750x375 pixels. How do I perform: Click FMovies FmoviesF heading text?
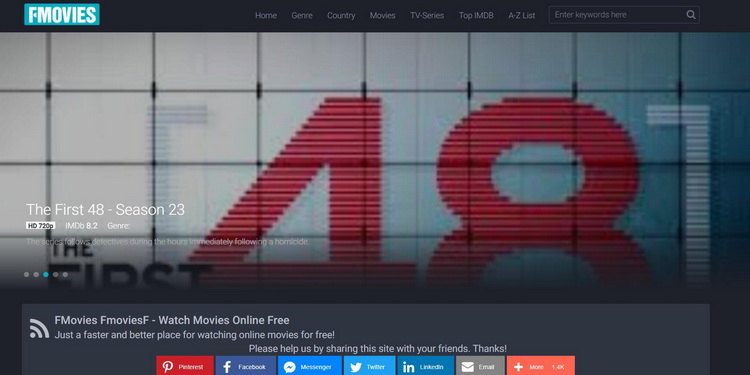tap(172, 320)
